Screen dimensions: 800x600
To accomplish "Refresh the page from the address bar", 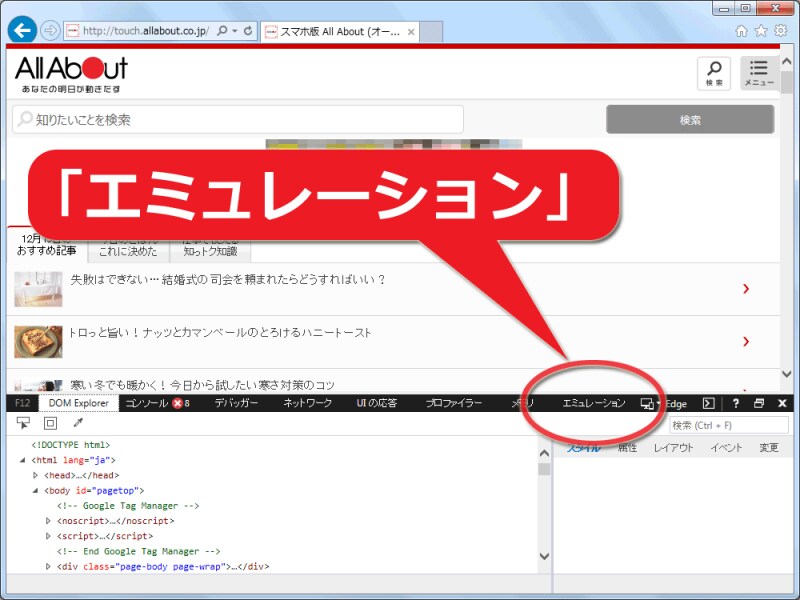I will [246, 31].
